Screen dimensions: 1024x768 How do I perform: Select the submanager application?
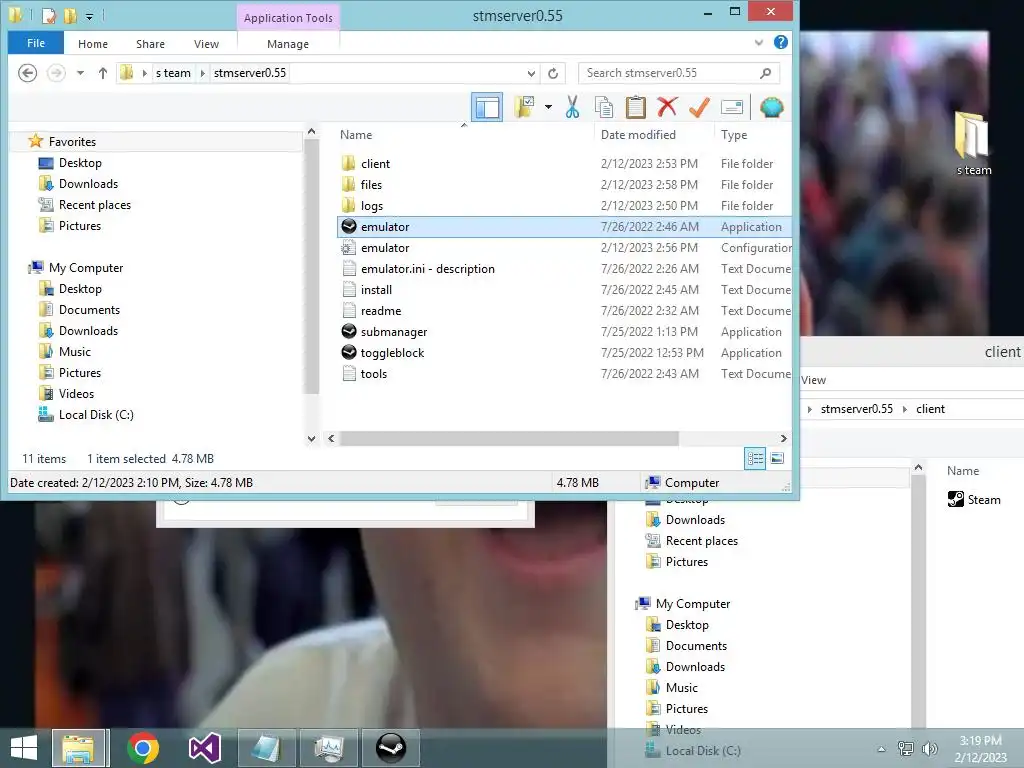[x=394, y=332]
